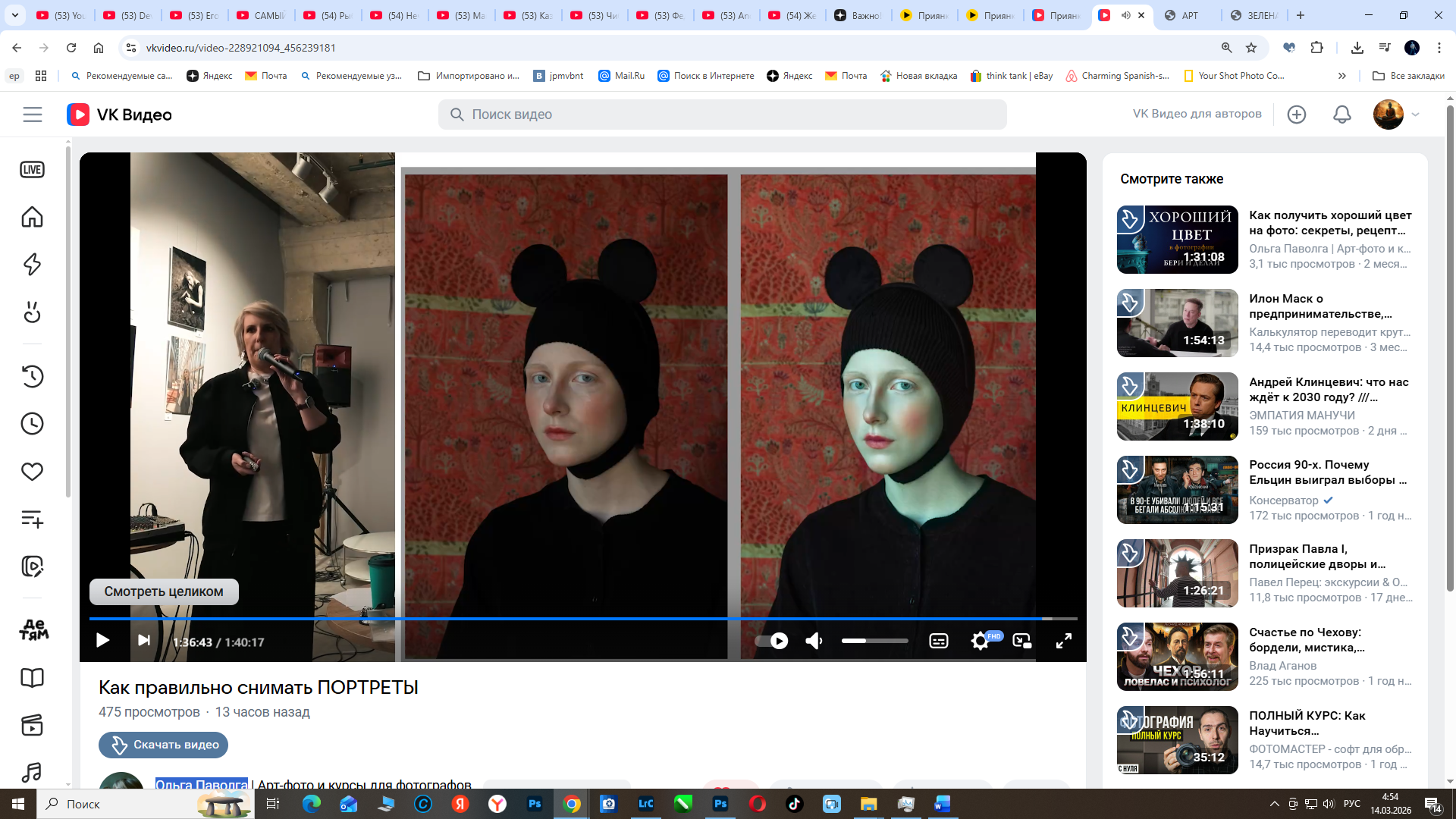1456x819 pixels.
Task: Switch to the АРТ browser tab
Action: click(1188, 15)
